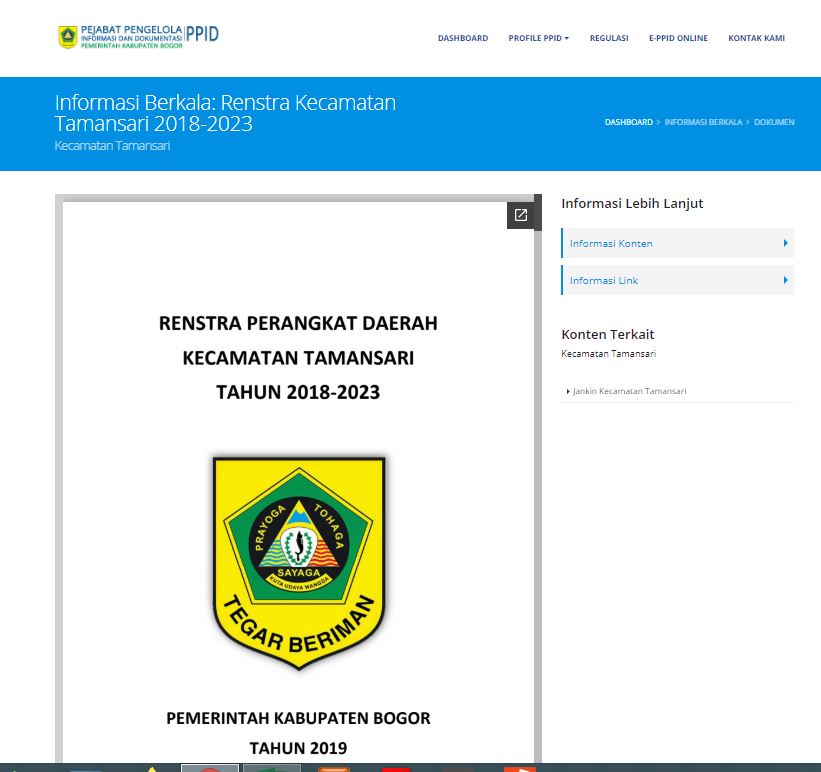Click the PPID Kabupaten Bogor logo in the header

(138, 37)
